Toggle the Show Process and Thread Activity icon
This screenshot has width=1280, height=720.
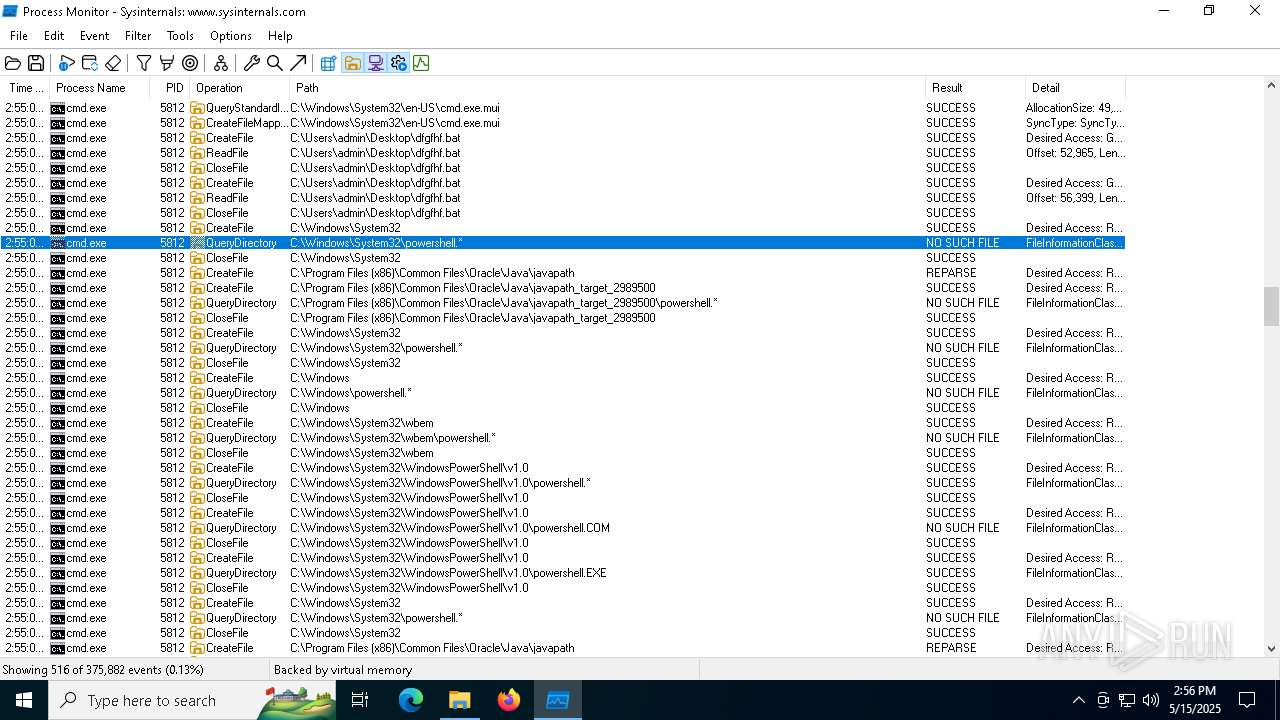[398, 63]
